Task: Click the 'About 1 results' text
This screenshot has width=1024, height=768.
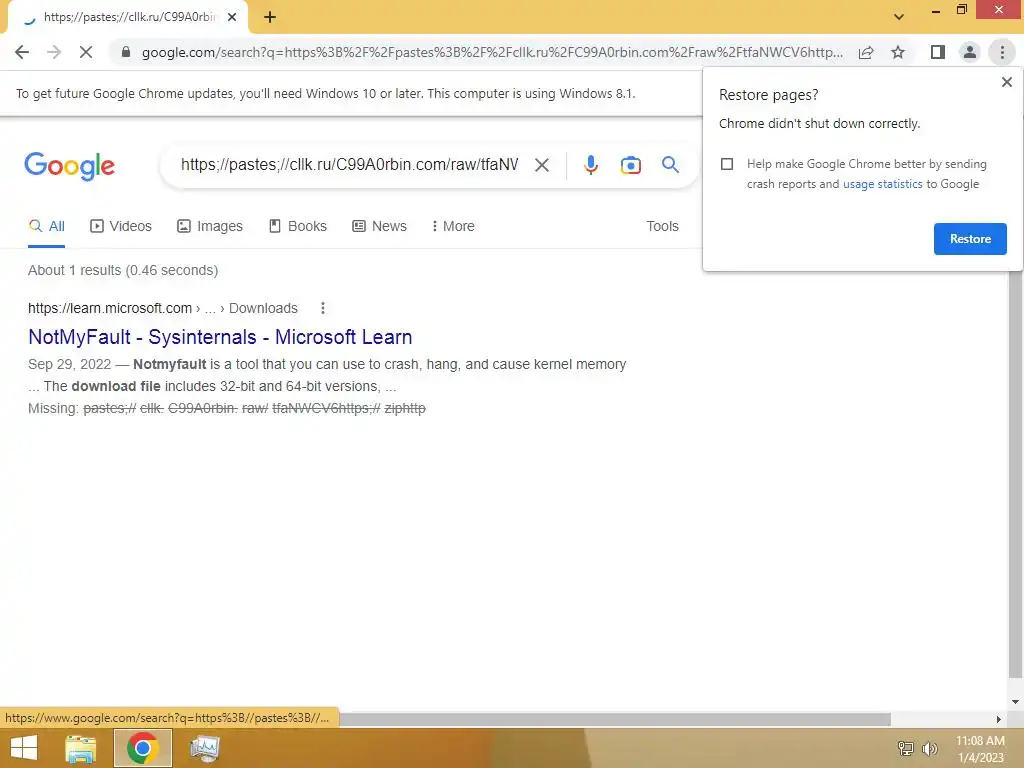Action: [x=123, y=270]
